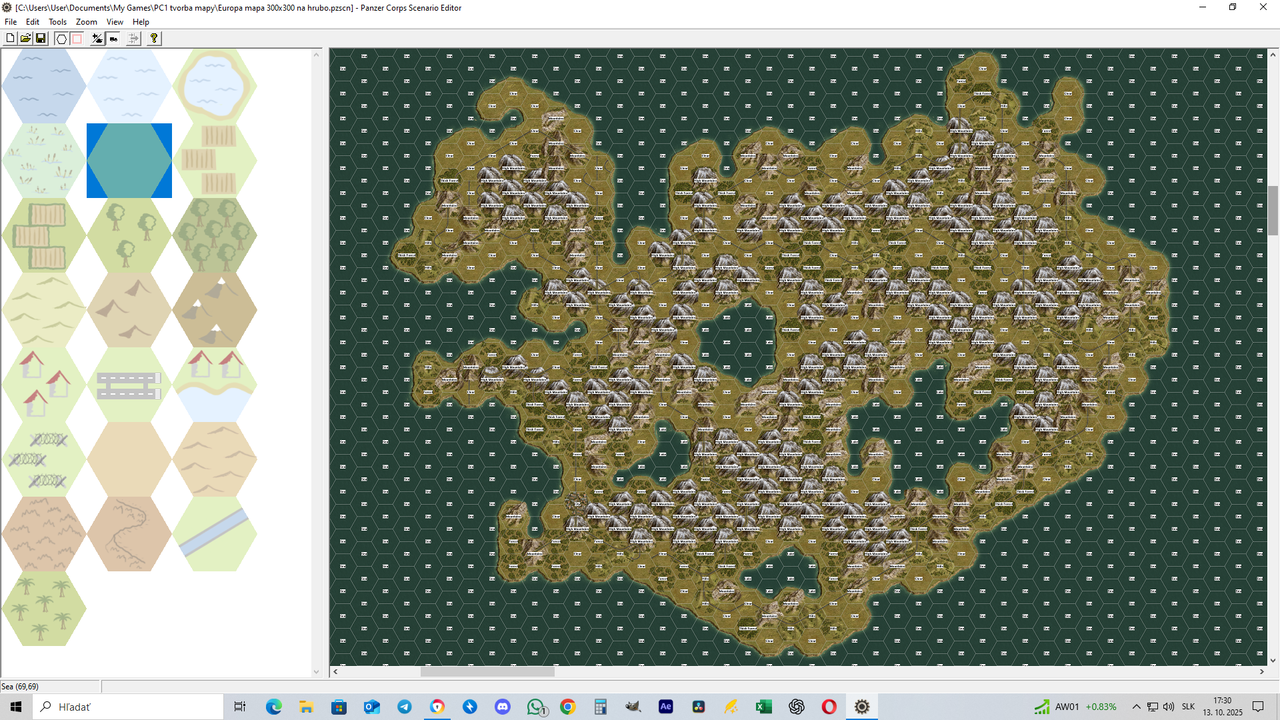Click terrain palette scrollbar down arrow

coord(319,672)
